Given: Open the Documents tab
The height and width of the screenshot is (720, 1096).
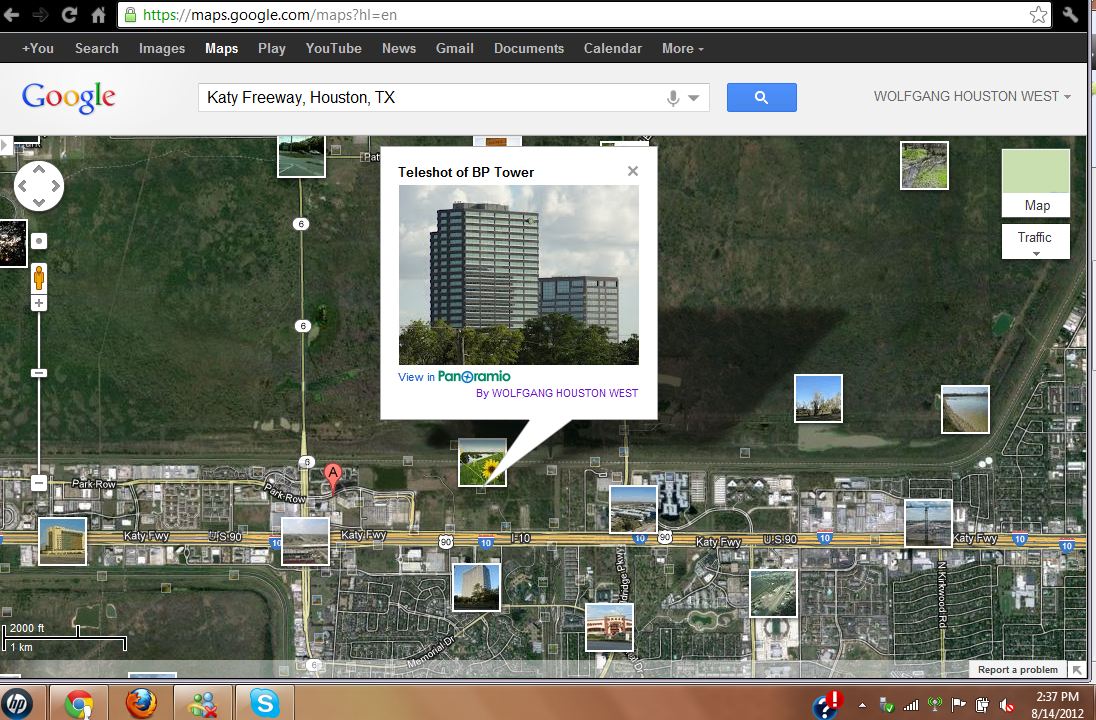Looking at the screenshot, I should click(x=528, y=48).
